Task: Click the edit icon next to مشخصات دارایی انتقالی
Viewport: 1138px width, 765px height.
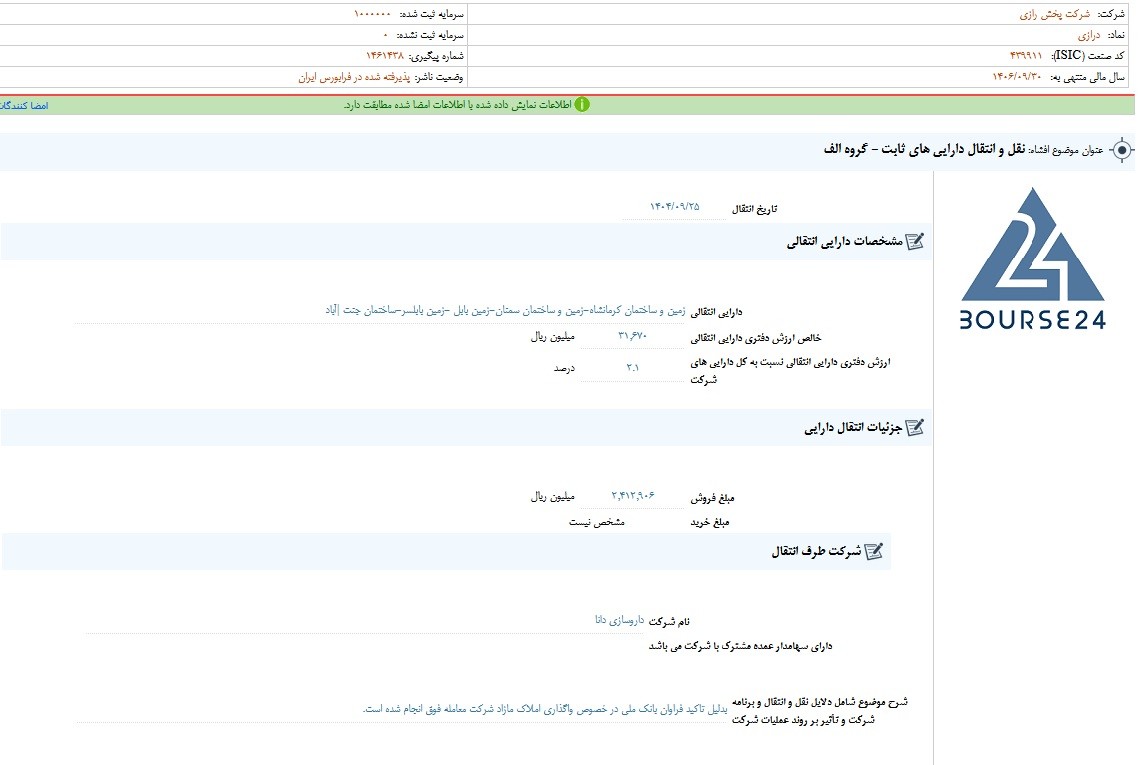Action: point(915,241)
